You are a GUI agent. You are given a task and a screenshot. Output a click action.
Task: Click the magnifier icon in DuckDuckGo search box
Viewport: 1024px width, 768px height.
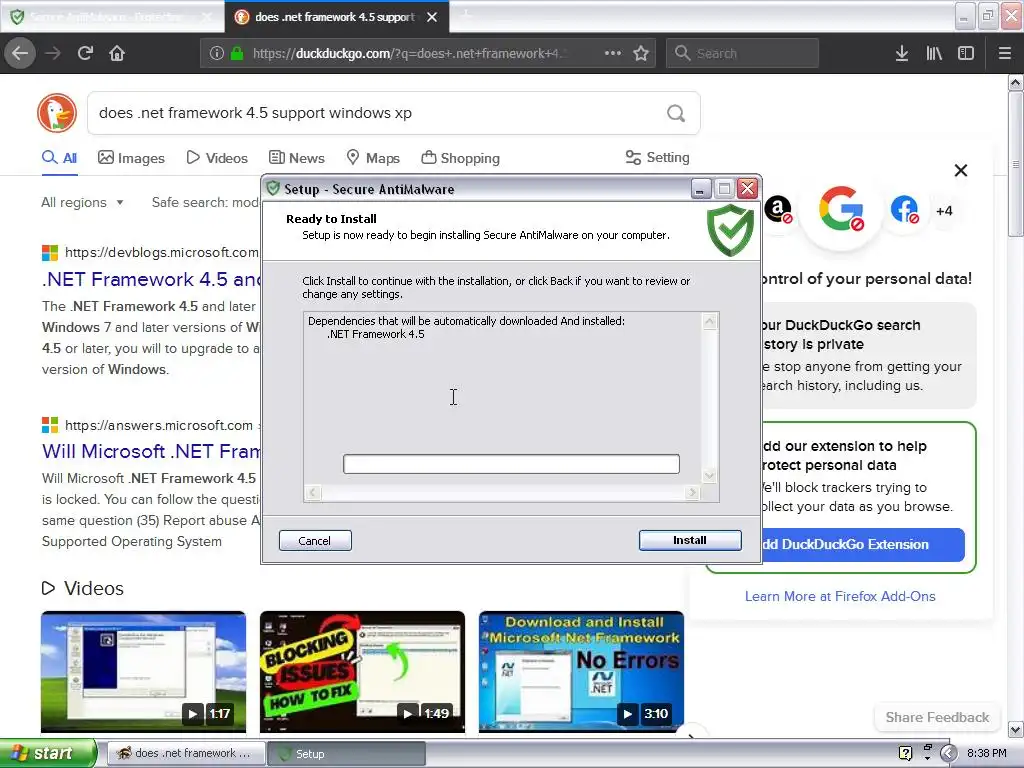(x=676, y=114)
